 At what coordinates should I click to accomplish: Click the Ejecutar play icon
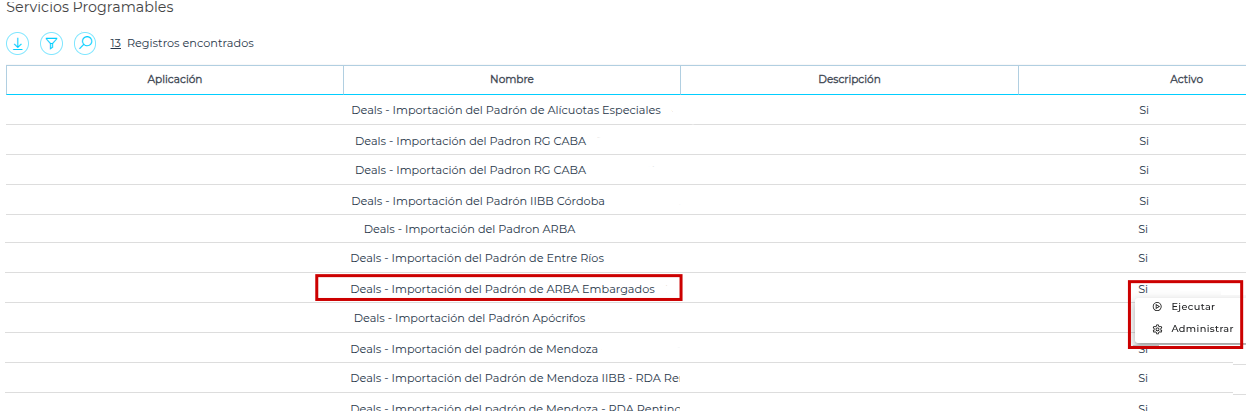pyautogui.click(x=1157, y=307)
